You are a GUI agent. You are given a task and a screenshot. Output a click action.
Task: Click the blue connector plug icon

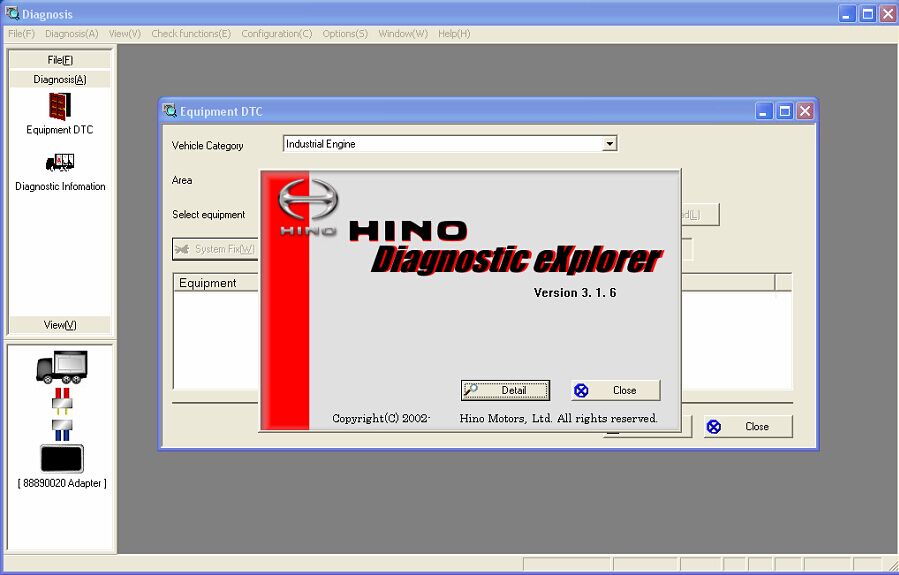[x=62, y=430]
